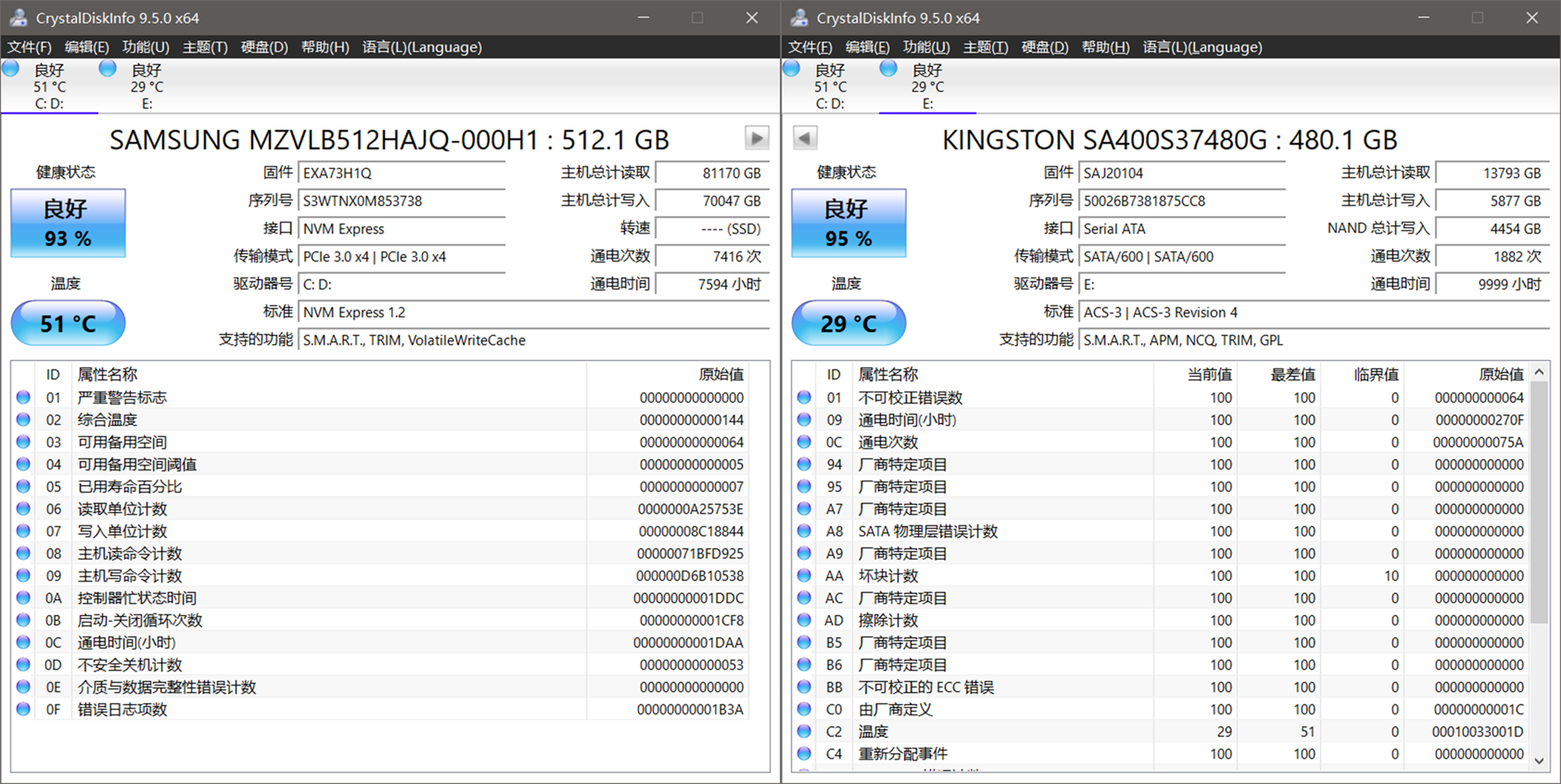Click 最差值 column header in Kingston list
The width and height of the screenshot is (1561, 784).
(x=1278, y=374)
